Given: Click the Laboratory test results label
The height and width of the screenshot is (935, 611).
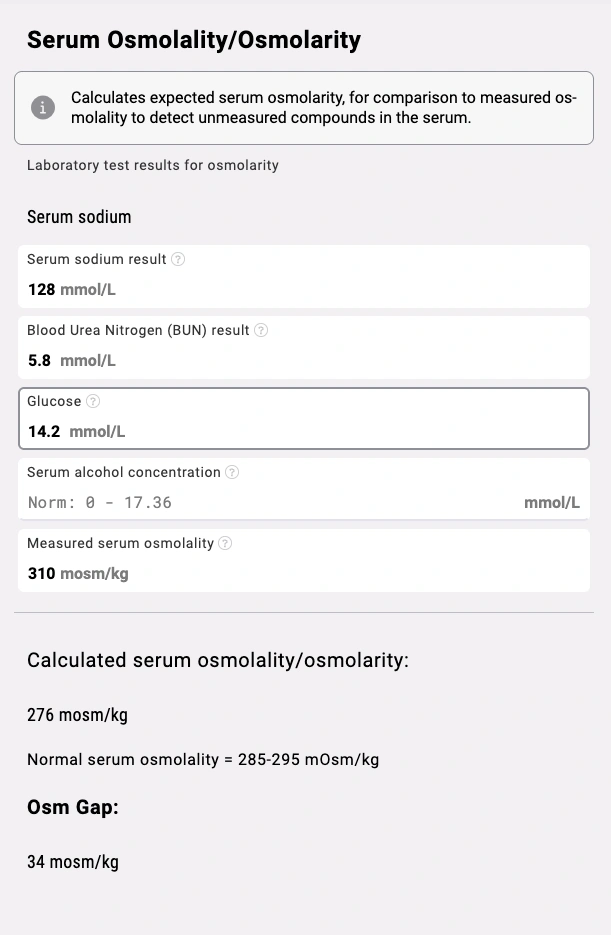Looking at the screenshot, I should pos(152,165).
